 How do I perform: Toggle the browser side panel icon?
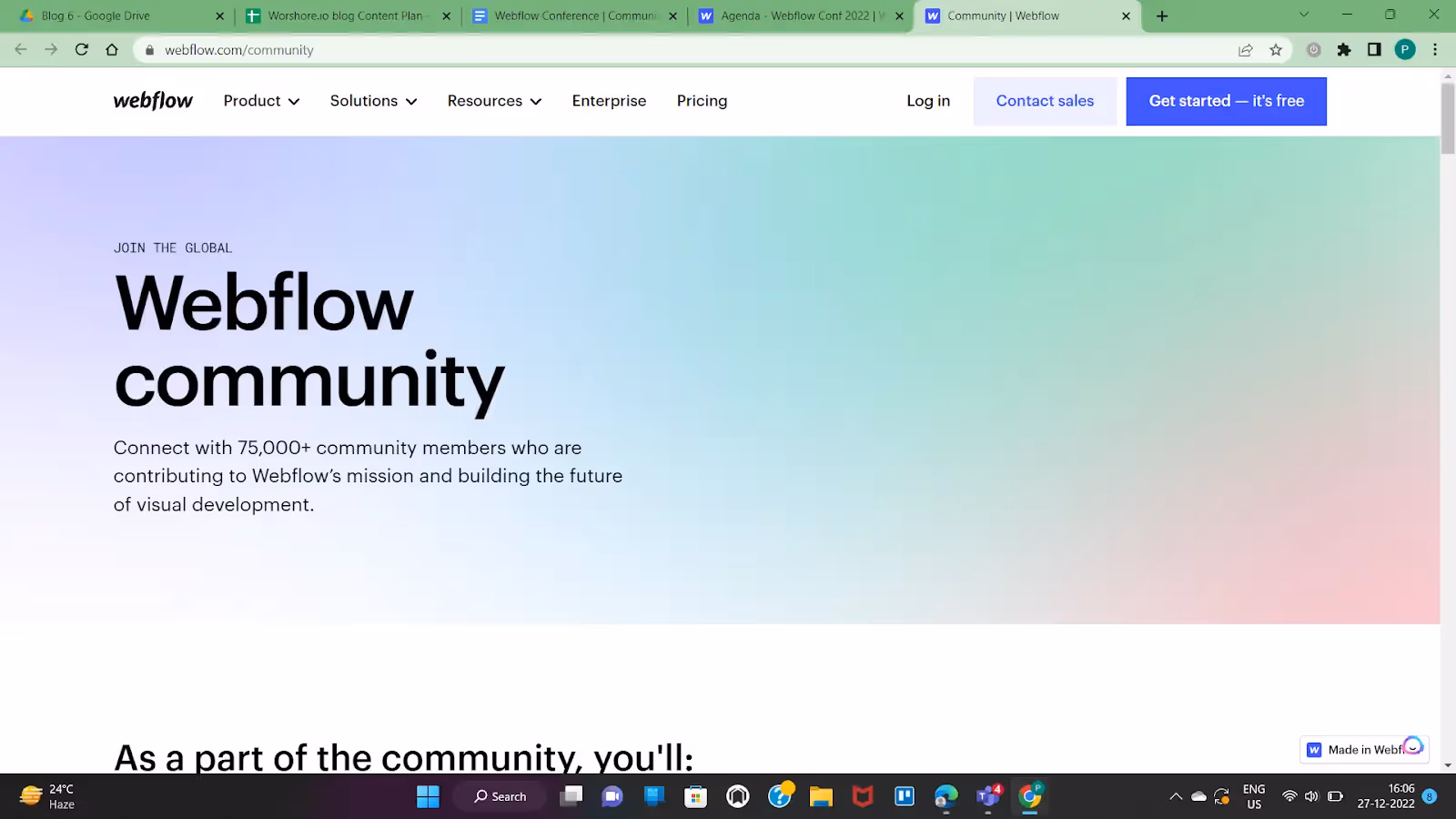click(1374, 50)
